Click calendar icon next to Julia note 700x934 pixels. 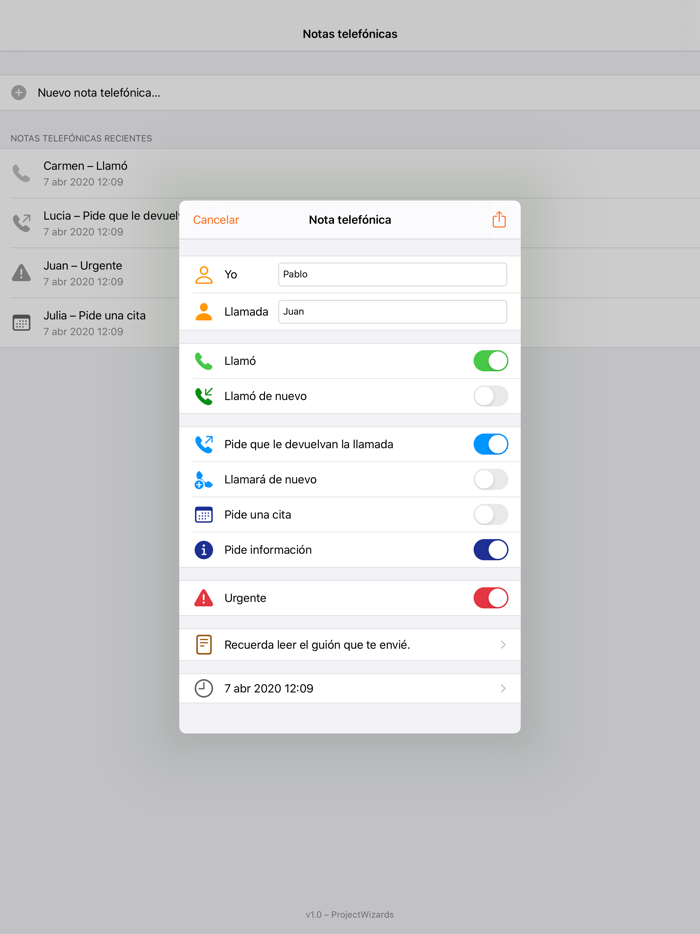[x=21, y=323]
